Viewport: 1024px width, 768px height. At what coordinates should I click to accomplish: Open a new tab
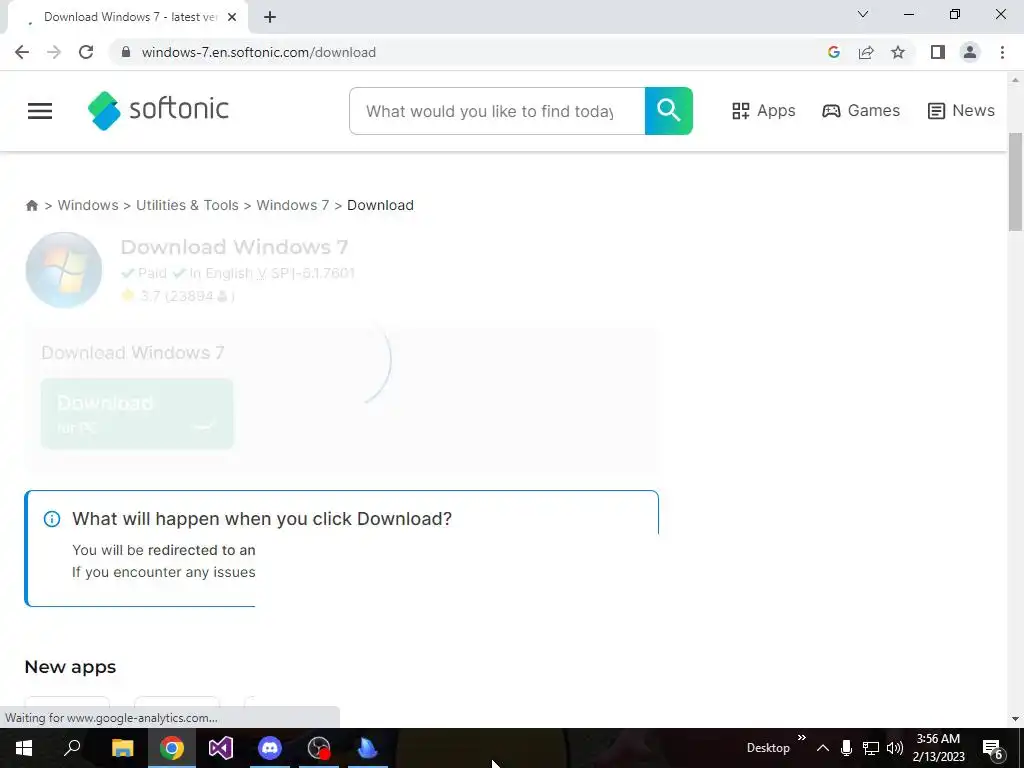(270, 17)
